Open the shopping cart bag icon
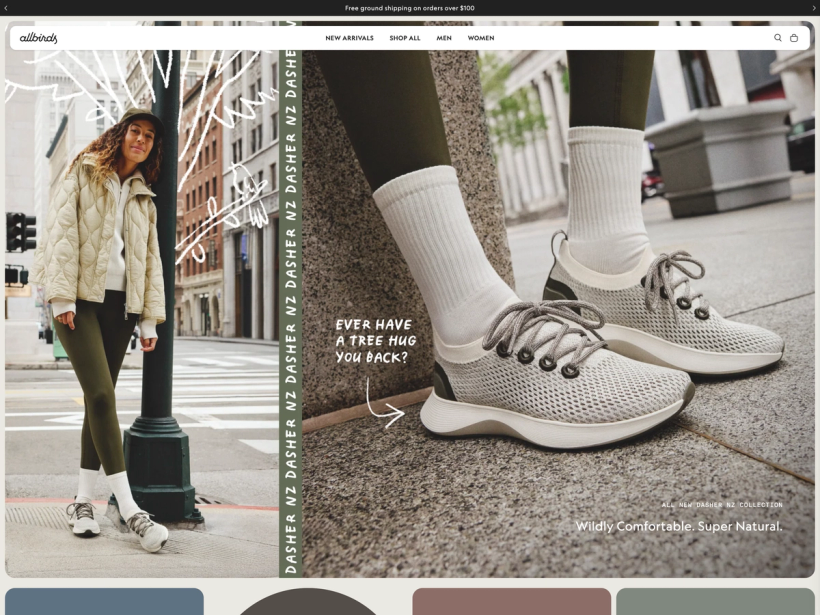 794,38
